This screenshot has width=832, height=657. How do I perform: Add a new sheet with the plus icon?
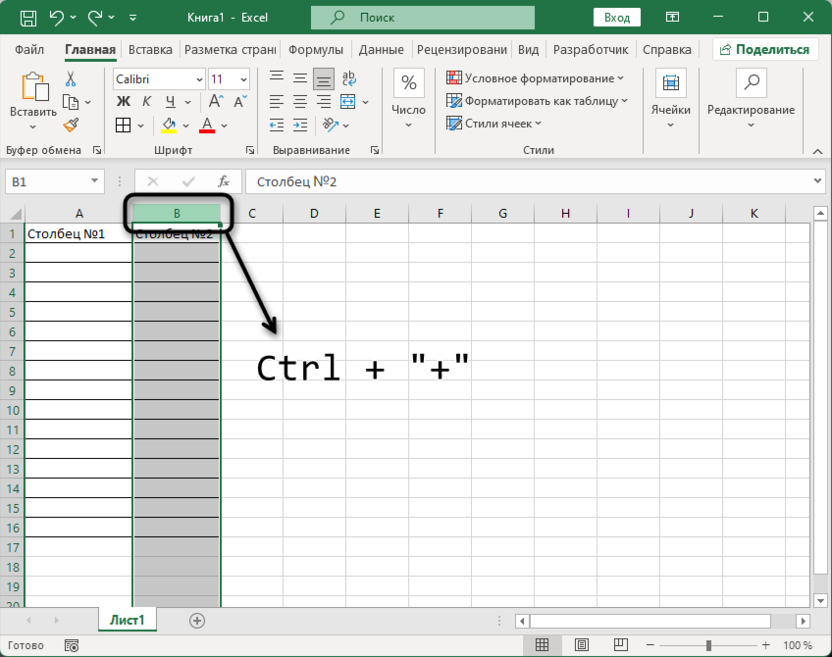(197, 621)
